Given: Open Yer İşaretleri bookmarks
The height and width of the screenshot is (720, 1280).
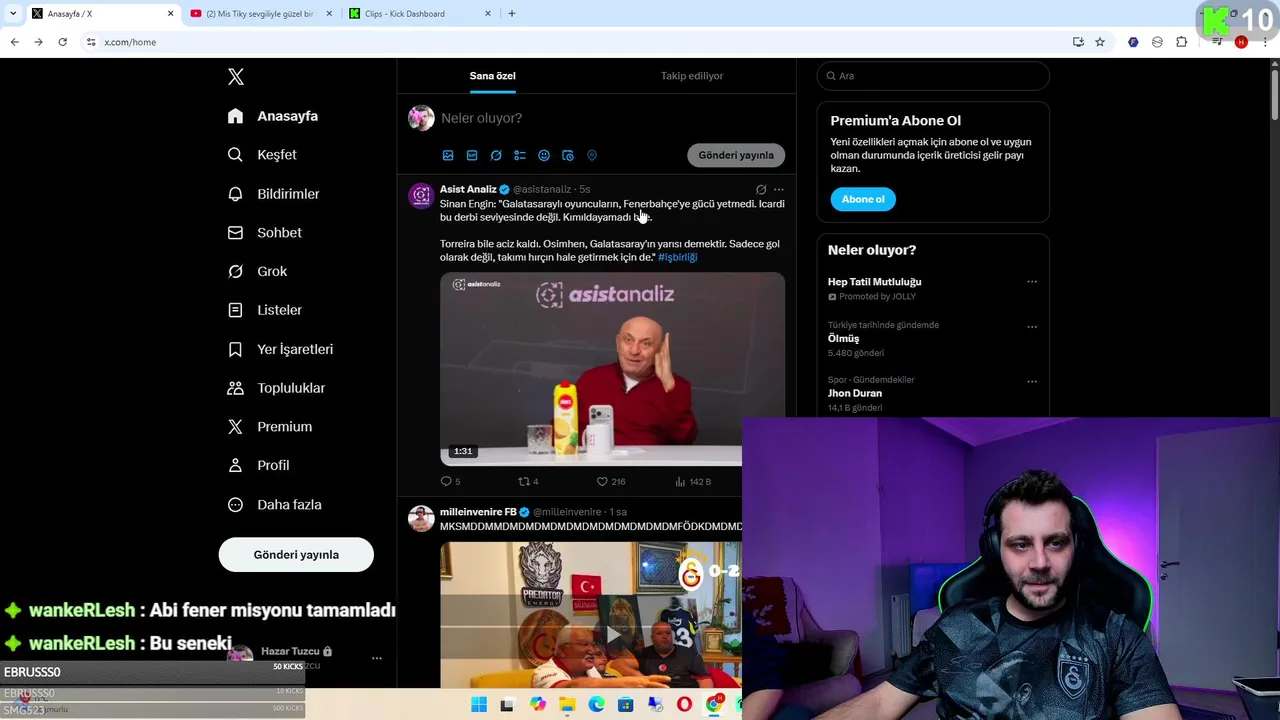Looking at the screenshot, I should pyautogui.click(x=280, y=349).
